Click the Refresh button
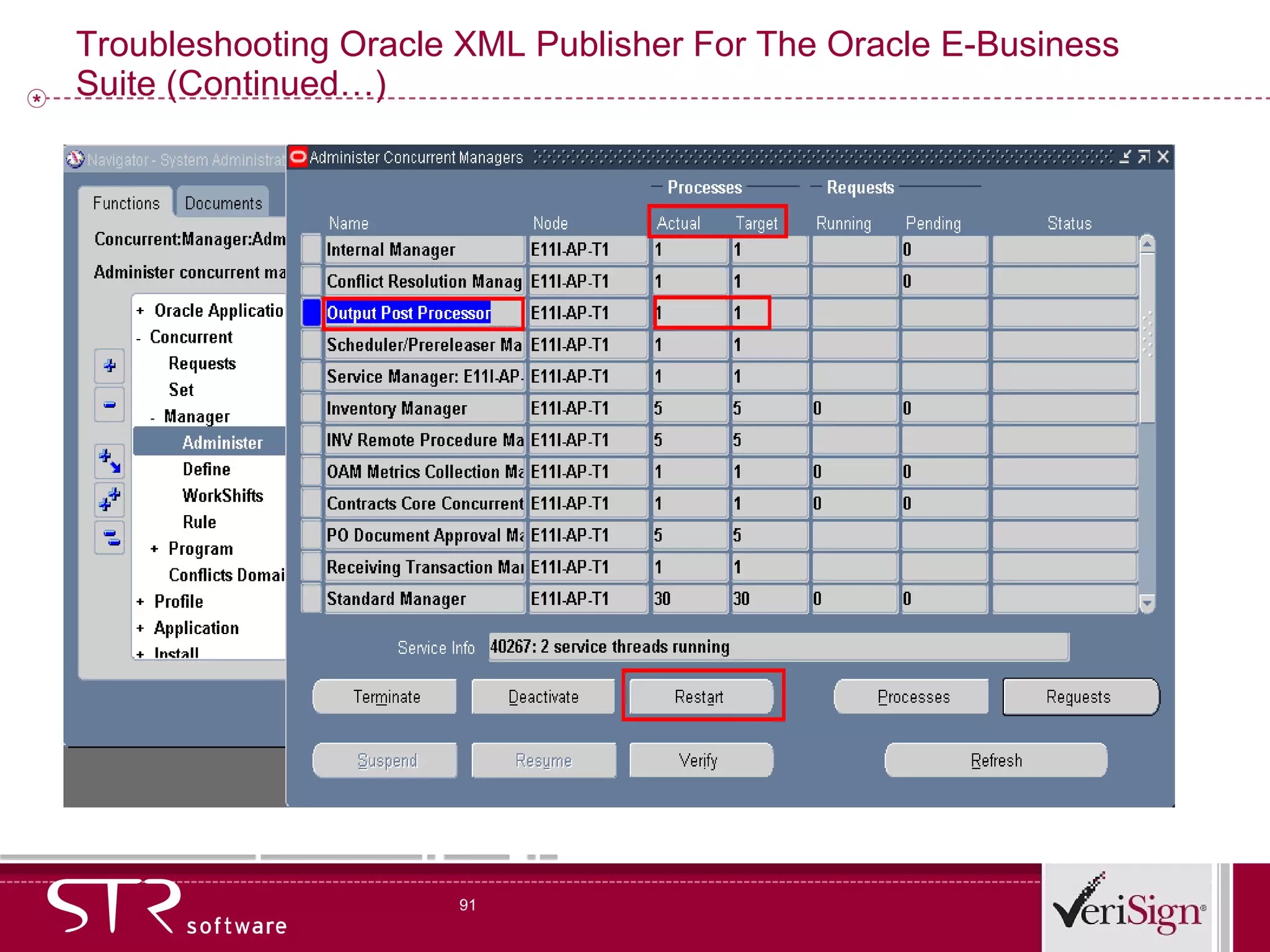 point(996,760)
